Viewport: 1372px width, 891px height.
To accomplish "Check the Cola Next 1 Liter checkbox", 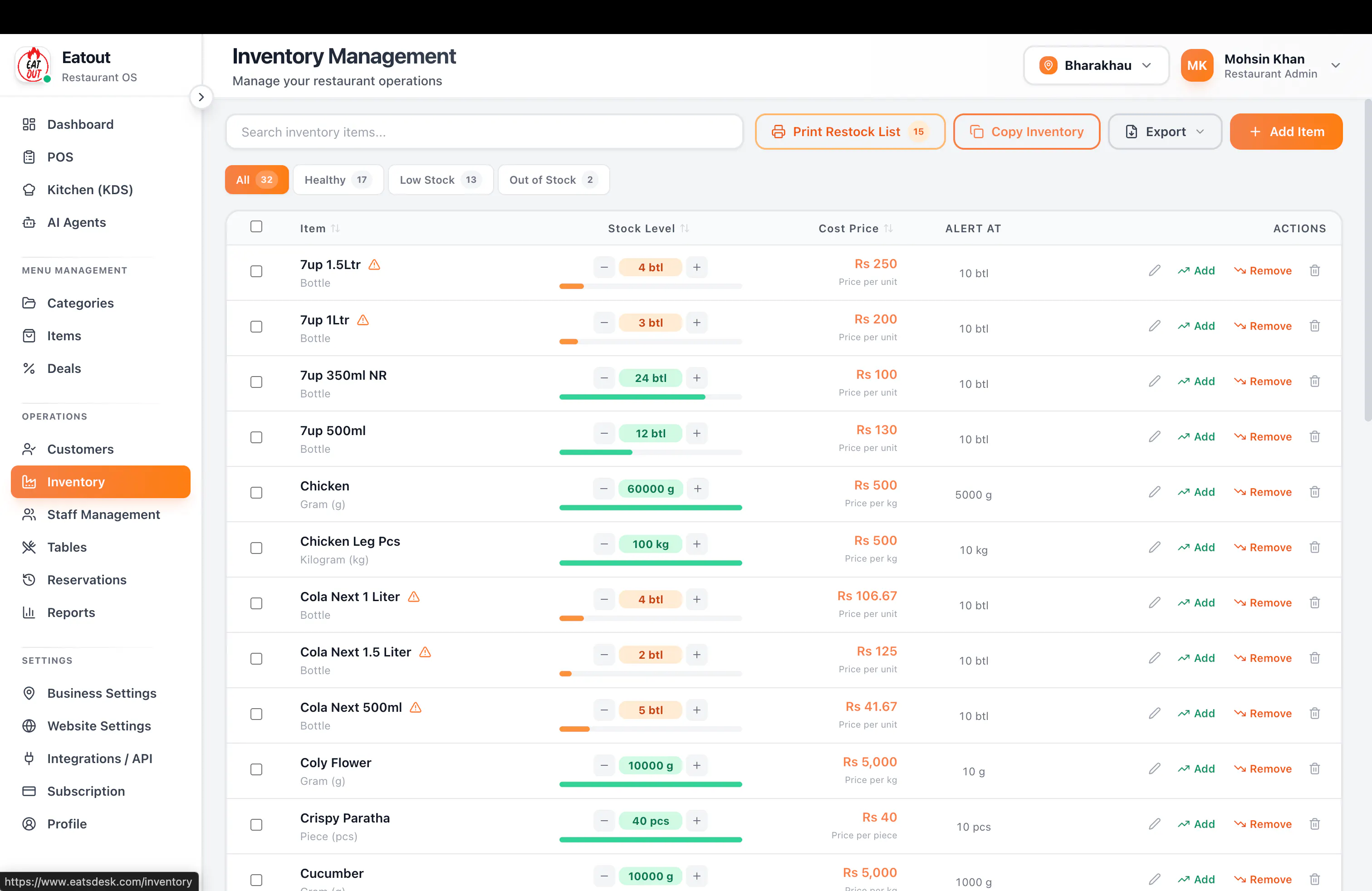I will (x=256, y=603).
